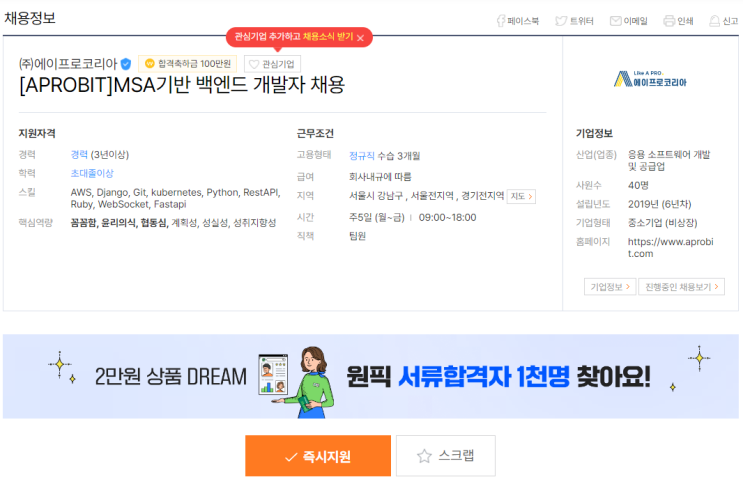Toggle the 관심기업 heart button

click(x=272, y=64)
